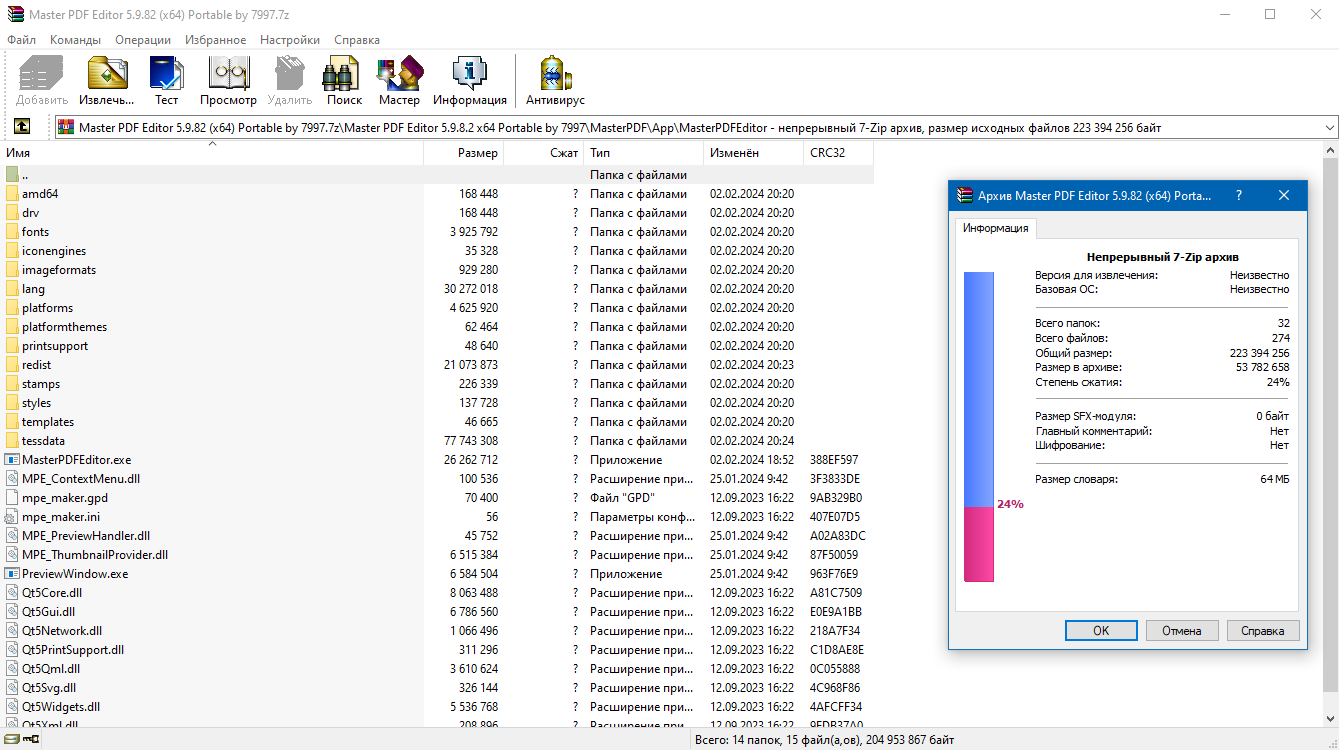The width and height of the screenshot is (1339, 750).
Task: Click the Test archive icon
Action: click(166, 80)
